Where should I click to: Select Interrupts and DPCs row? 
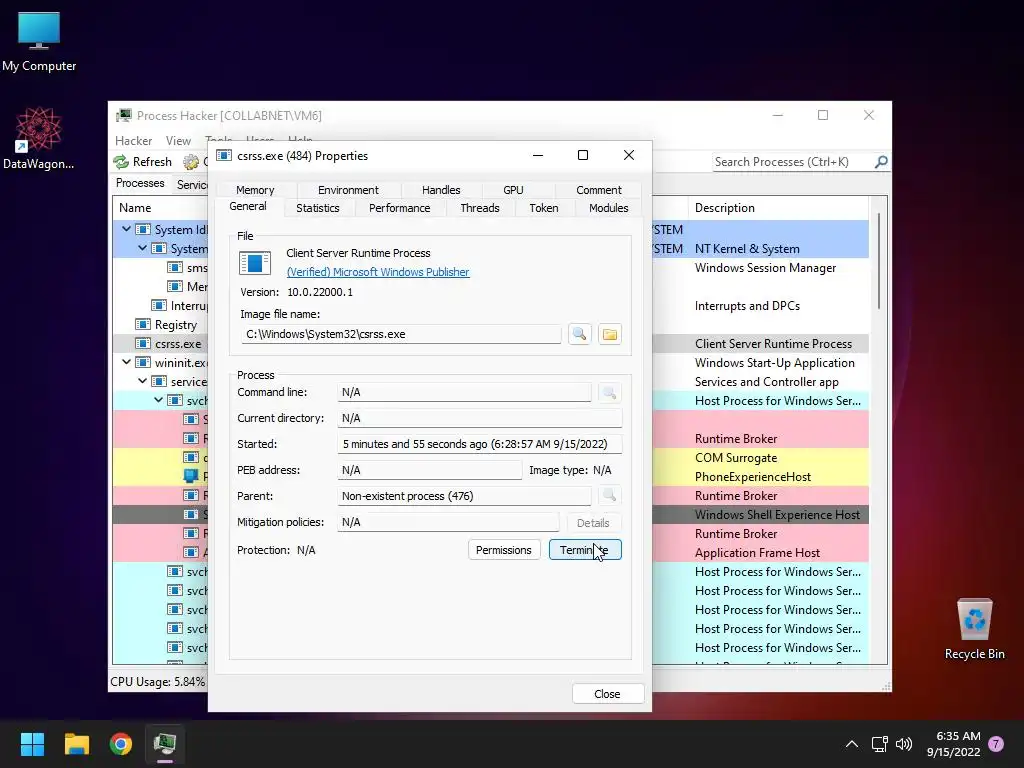747,306
